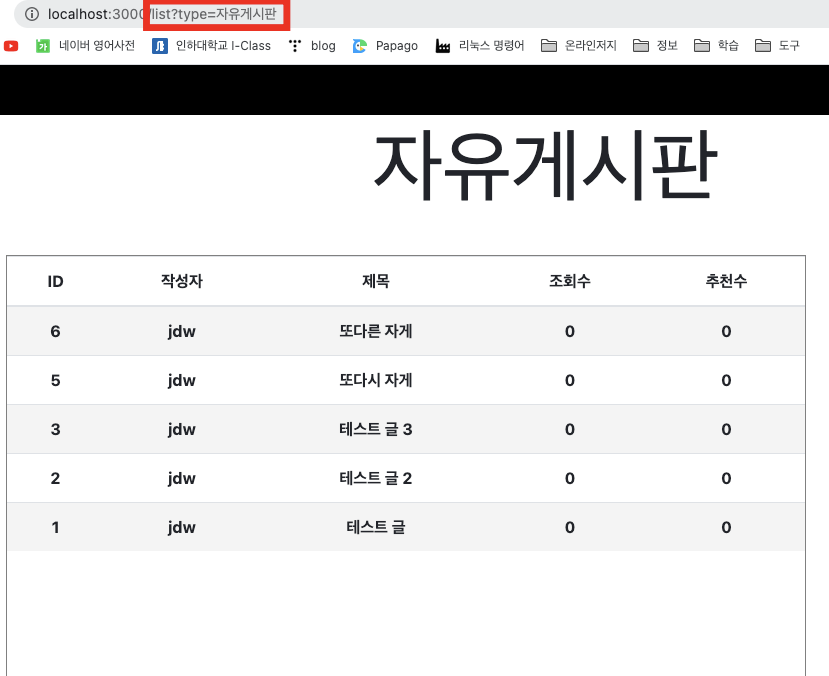Click author jdw in 테스트 글 2 row
The height and width of the screenshot is (676, 829).
182,478
